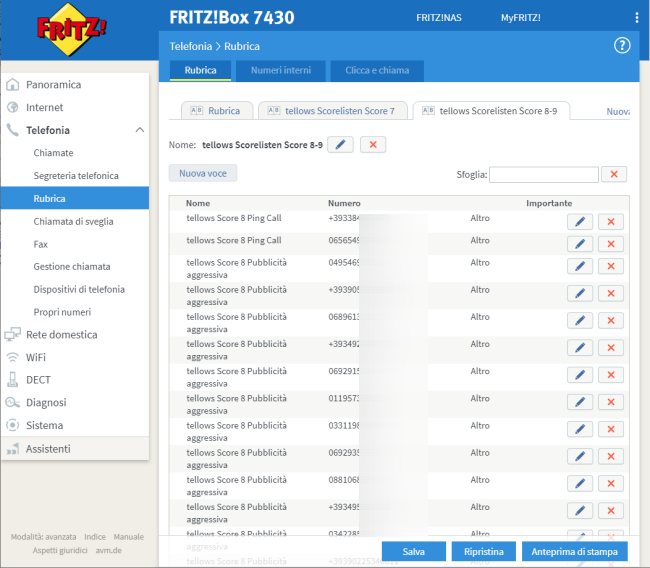Open the FRITZ!NAS link
Viewport: 650px width, 568px height.
439,18
